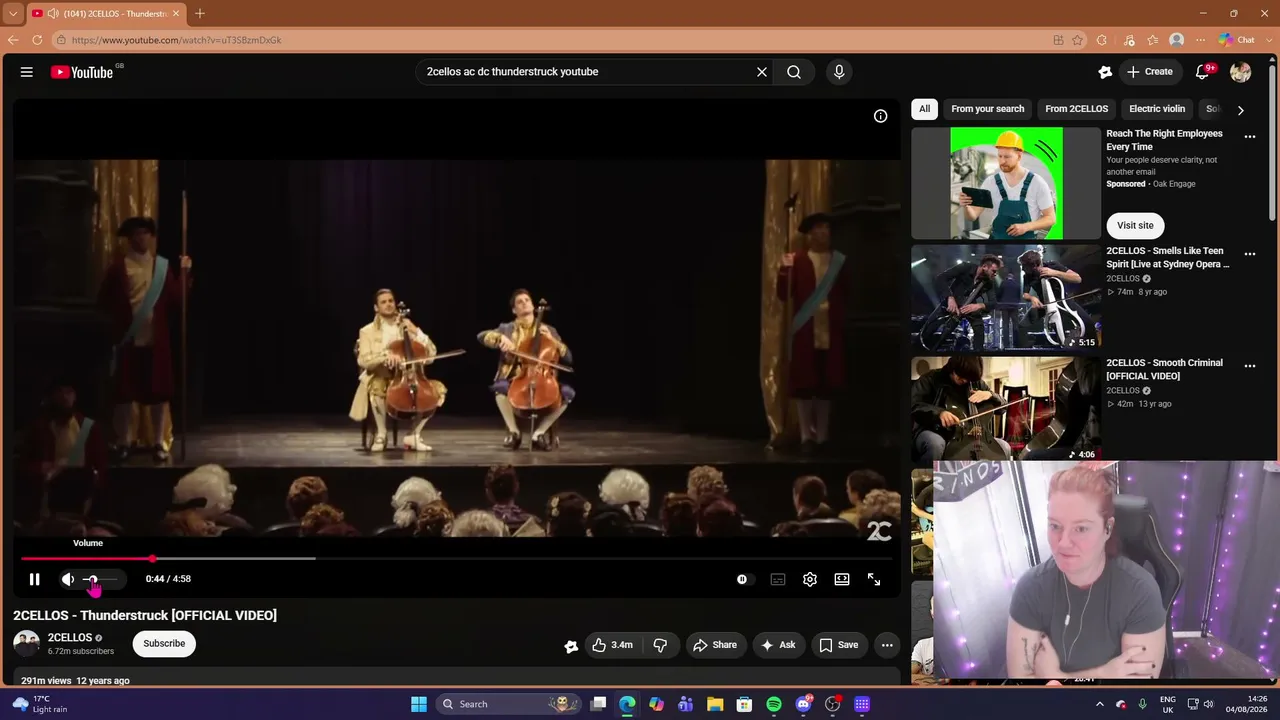This screenshot has height=720, width=1280.
Task: Click the Create button
Action: click(1149, 72)
